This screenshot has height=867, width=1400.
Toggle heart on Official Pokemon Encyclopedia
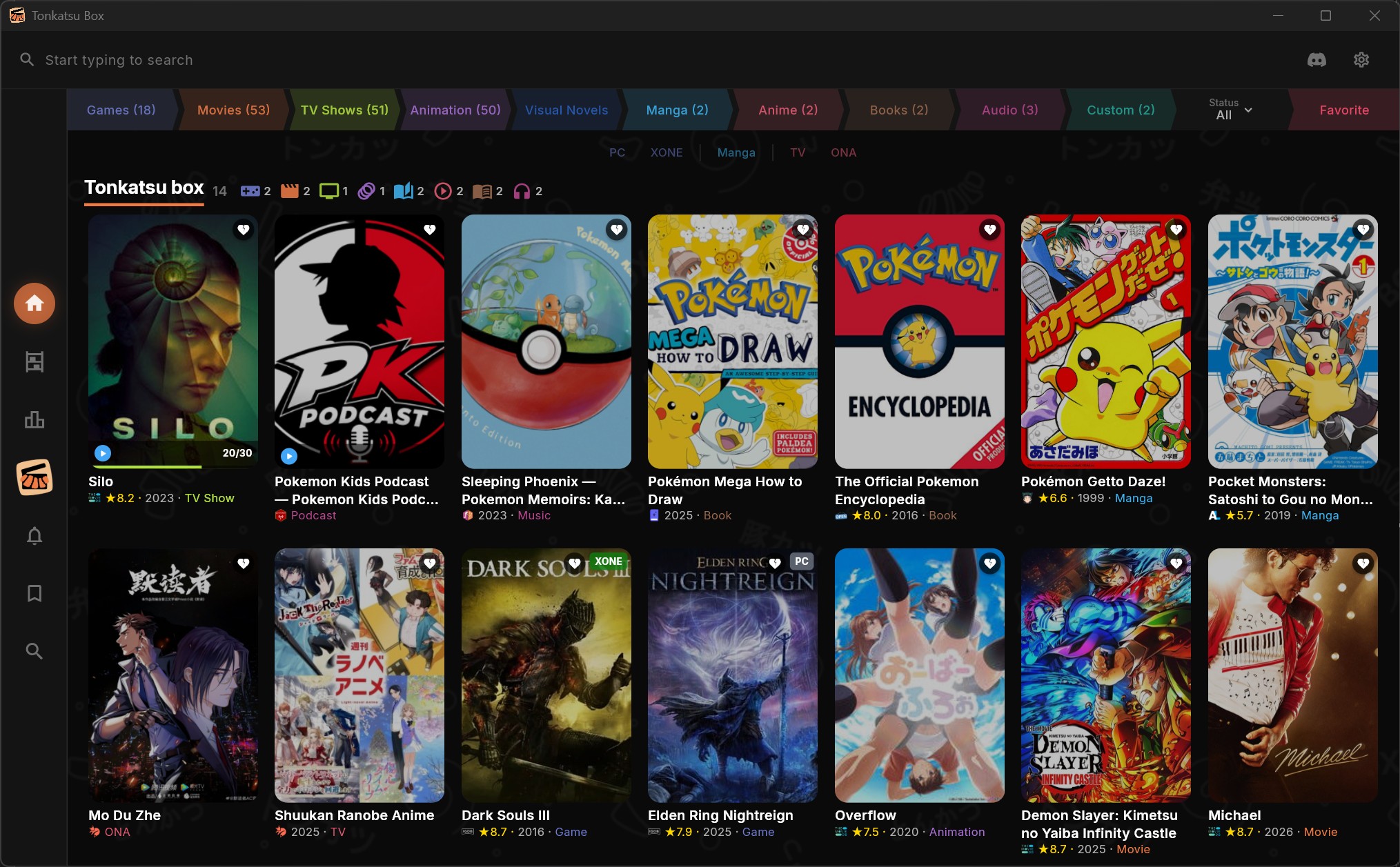(989, 230)
